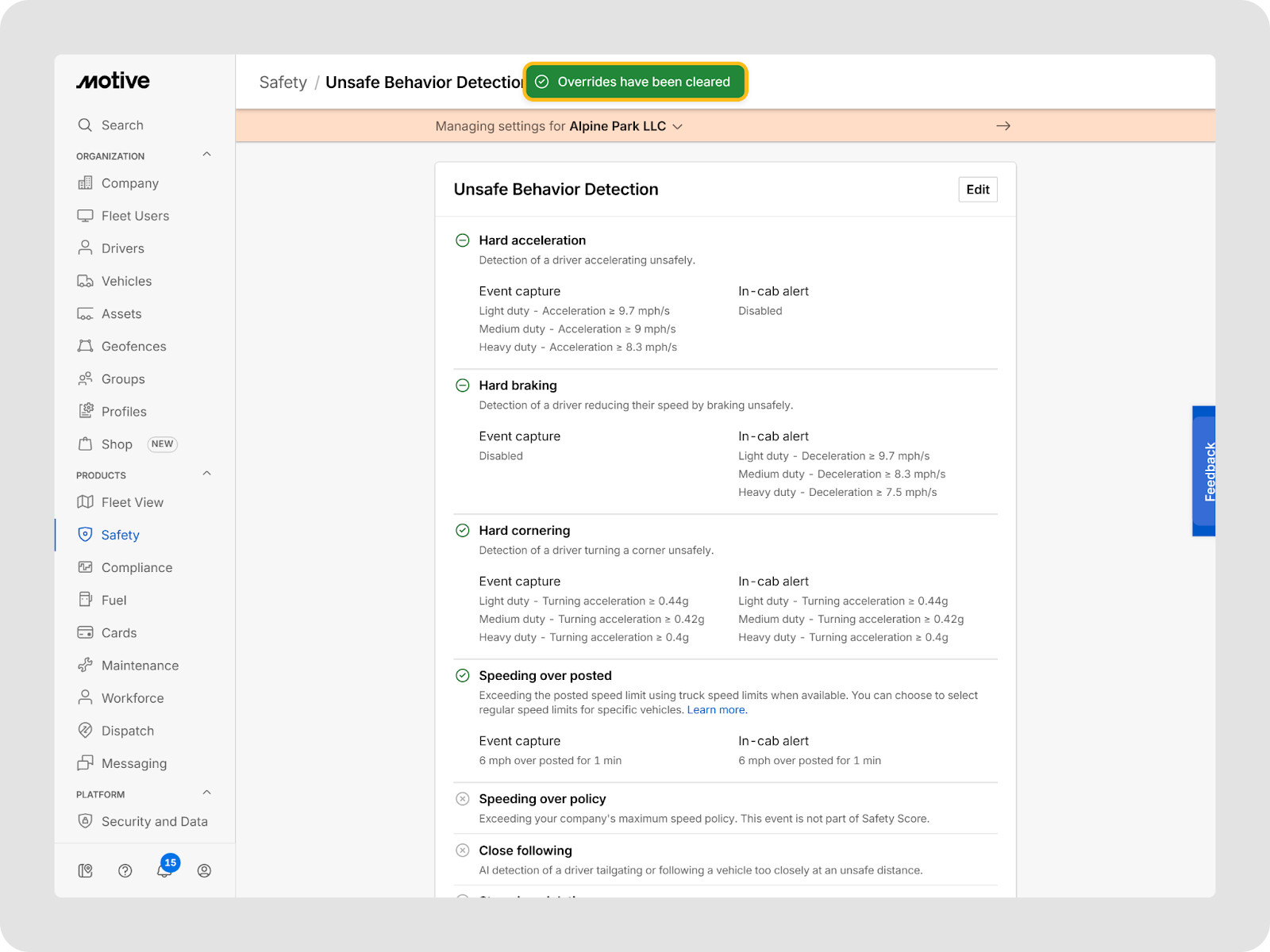Collapse the Organization section
Image resolution: width=1270 pixels, height=952 pixels.
click(206, 155)
